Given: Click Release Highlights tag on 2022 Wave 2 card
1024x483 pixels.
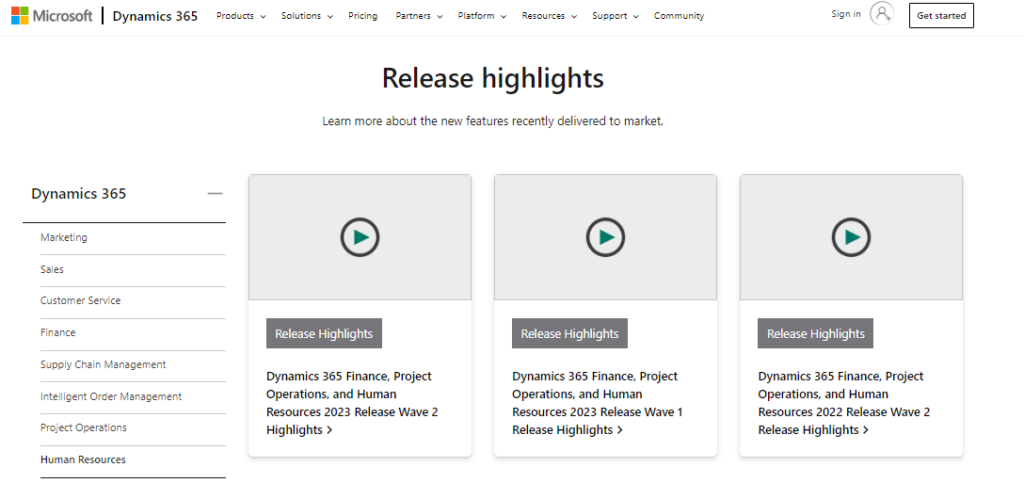Looking at the screenshot, I should click(815, 334).
